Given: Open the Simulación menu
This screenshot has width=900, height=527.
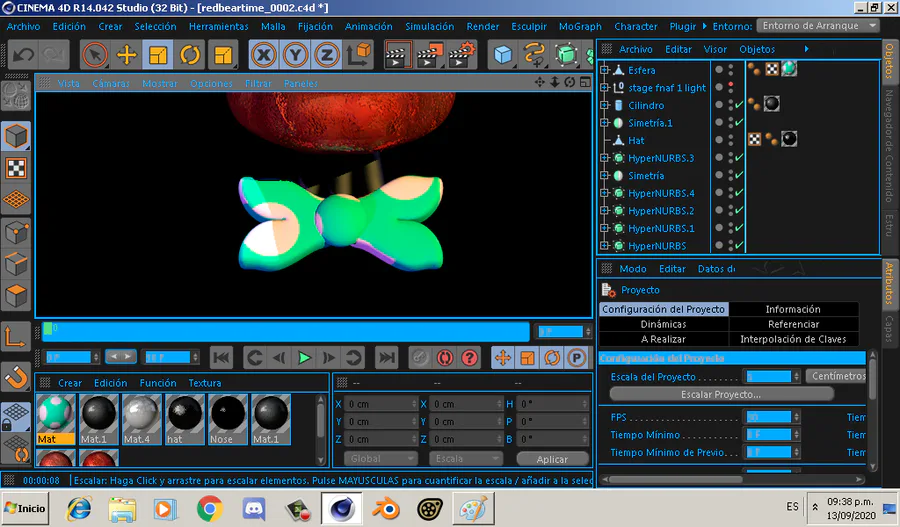Looking at the screenshot, I should 429,26.
